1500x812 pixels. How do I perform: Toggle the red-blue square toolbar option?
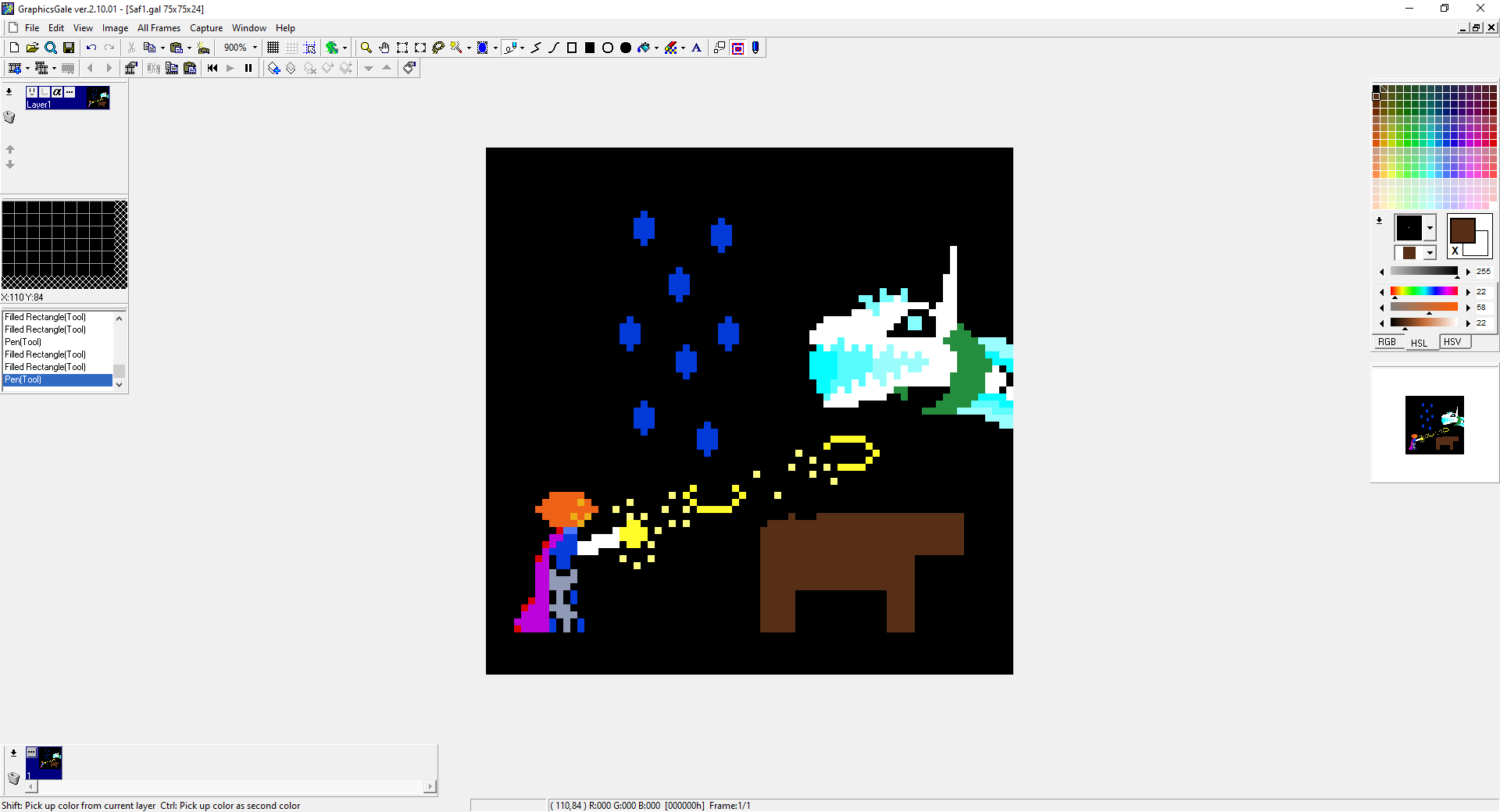pyautogui.click(x=737, y=48)
